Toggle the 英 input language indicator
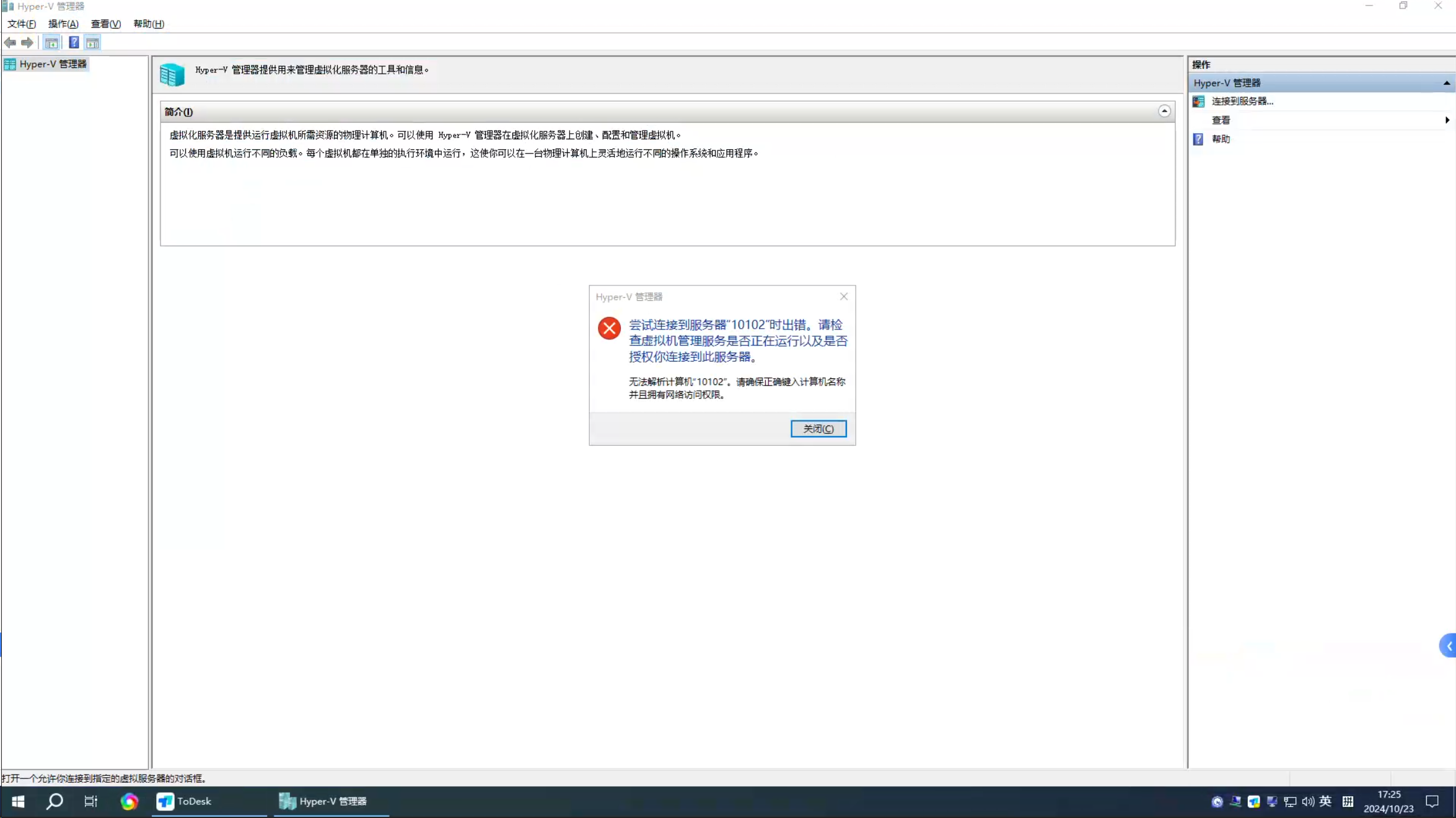Viewport: 1456px width, 818px height. 1325,801
